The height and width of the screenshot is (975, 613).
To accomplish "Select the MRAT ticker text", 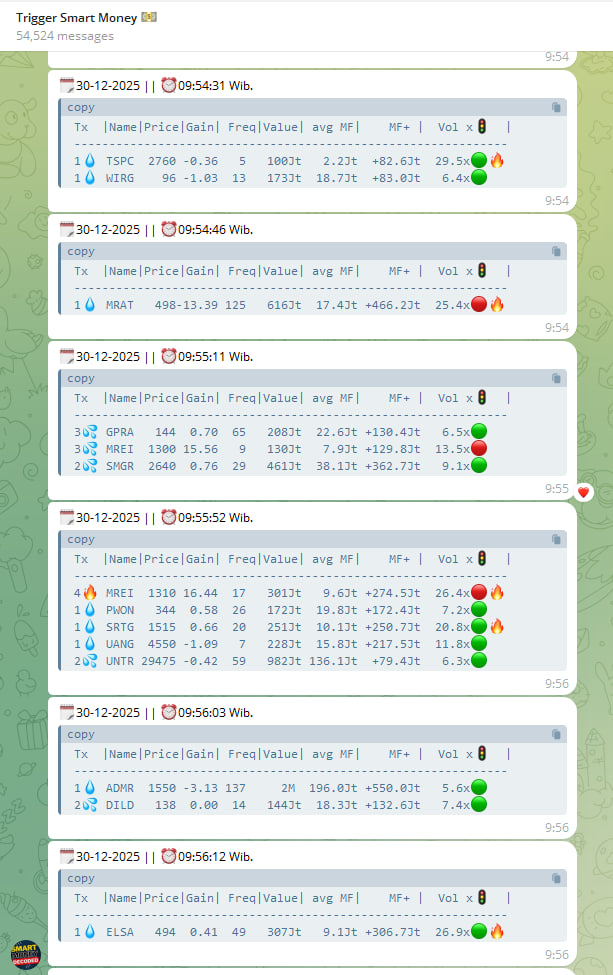I will click(x=120, y=305).
